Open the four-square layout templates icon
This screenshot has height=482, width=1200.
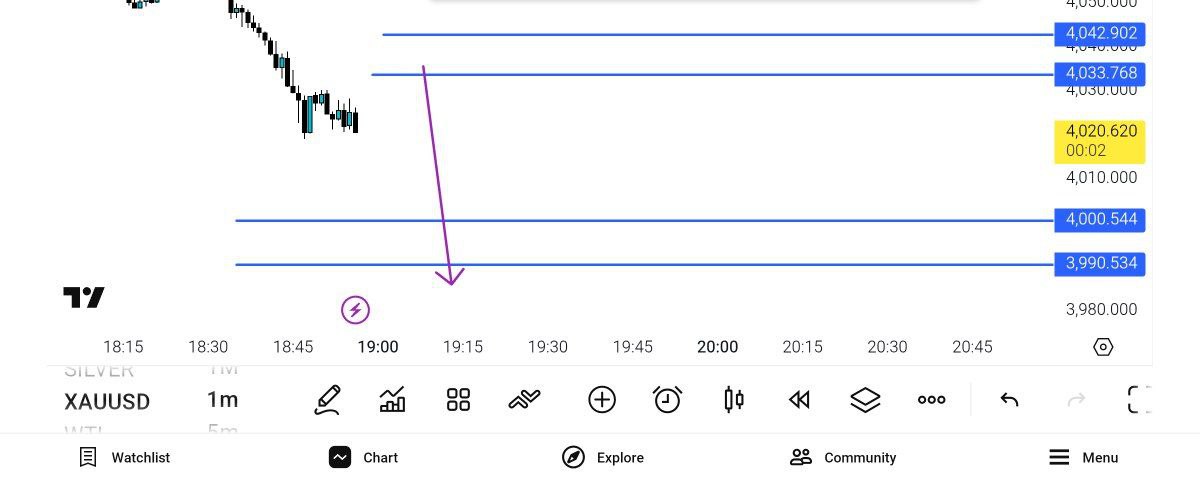[458, 400]
